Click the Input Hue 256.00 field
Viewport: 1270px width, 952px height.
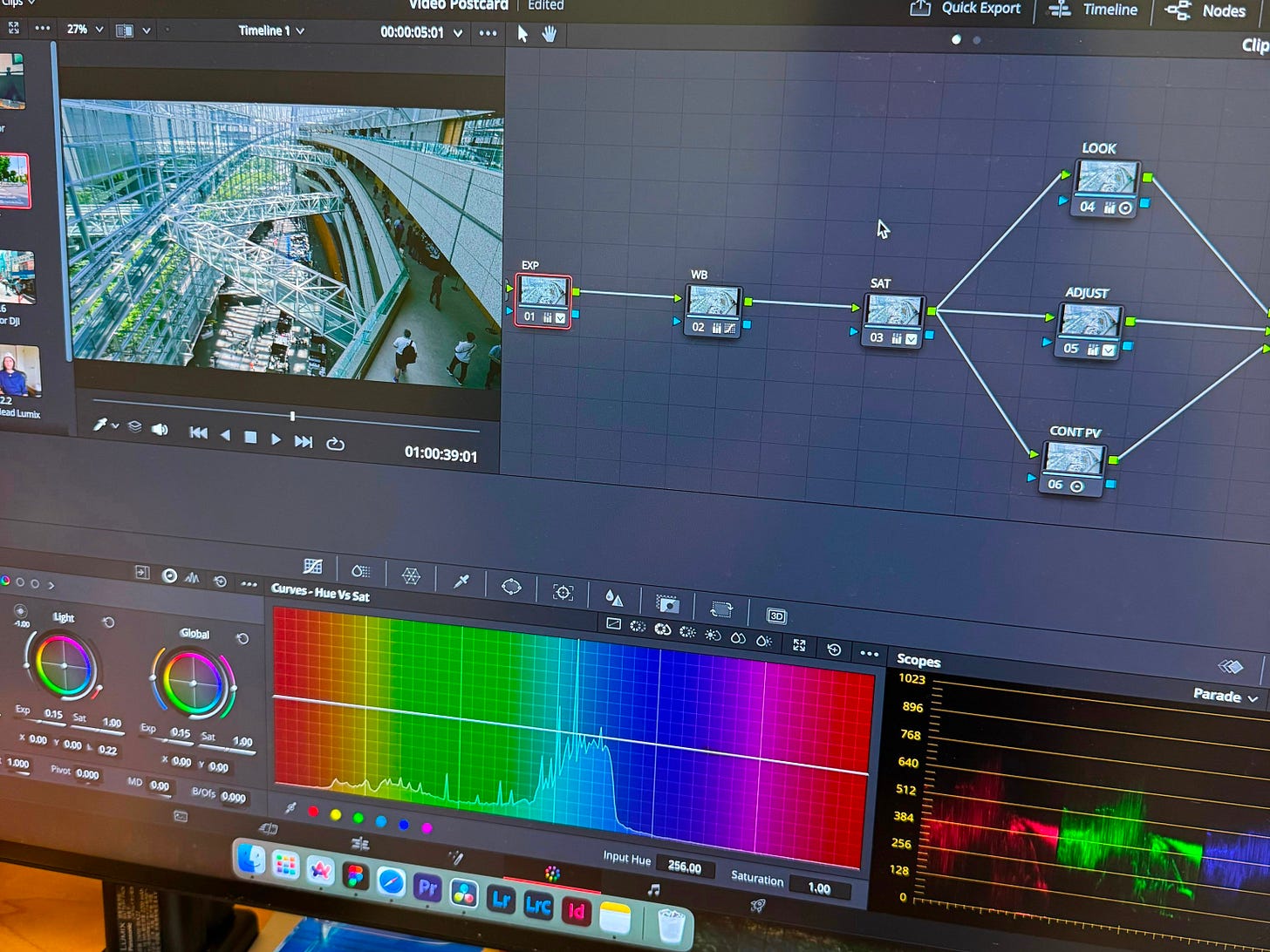coord(684,867)
